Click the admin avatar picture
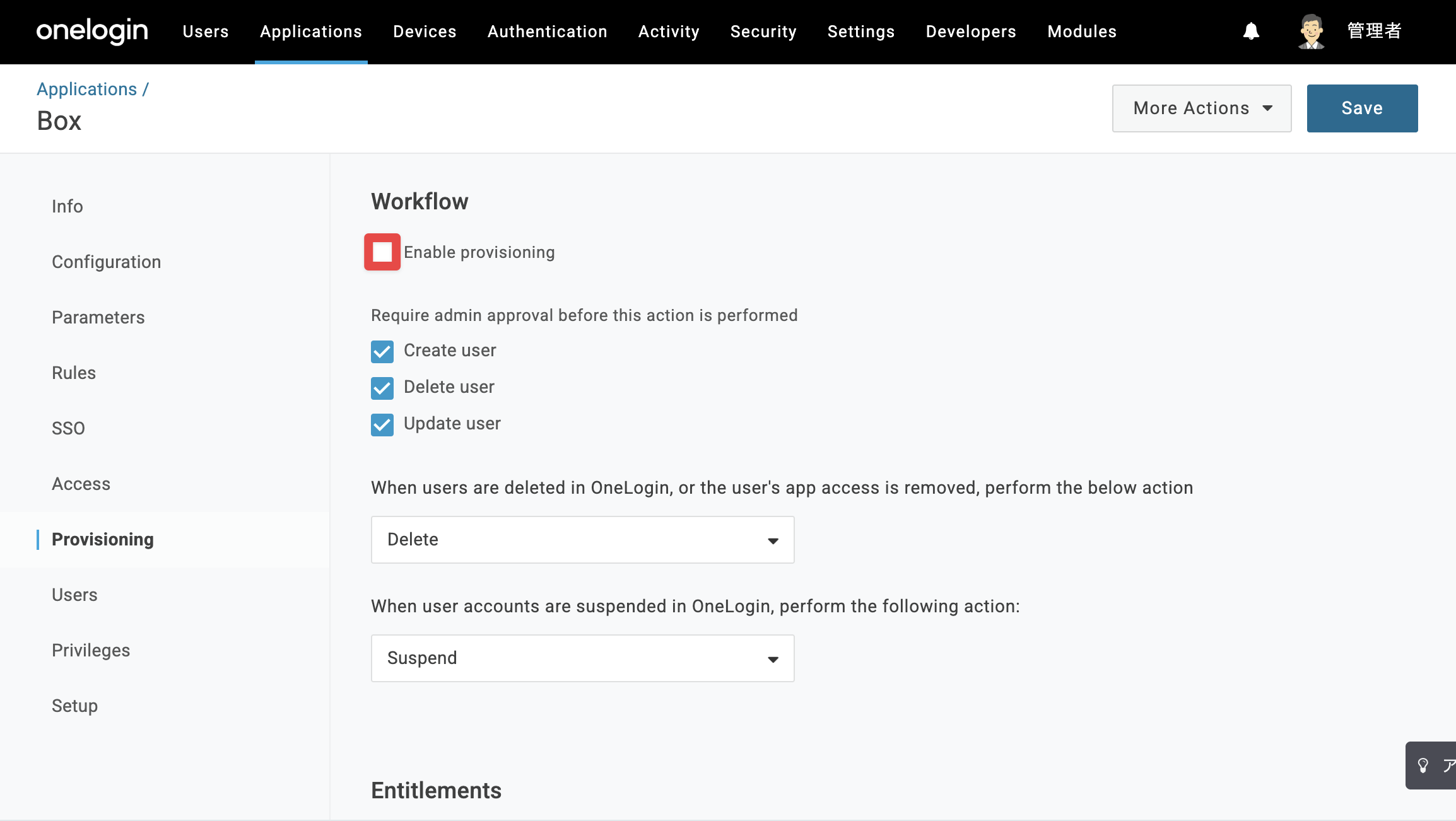The height and width of the screenshot is (821, 1456). tap(1312, 31)
